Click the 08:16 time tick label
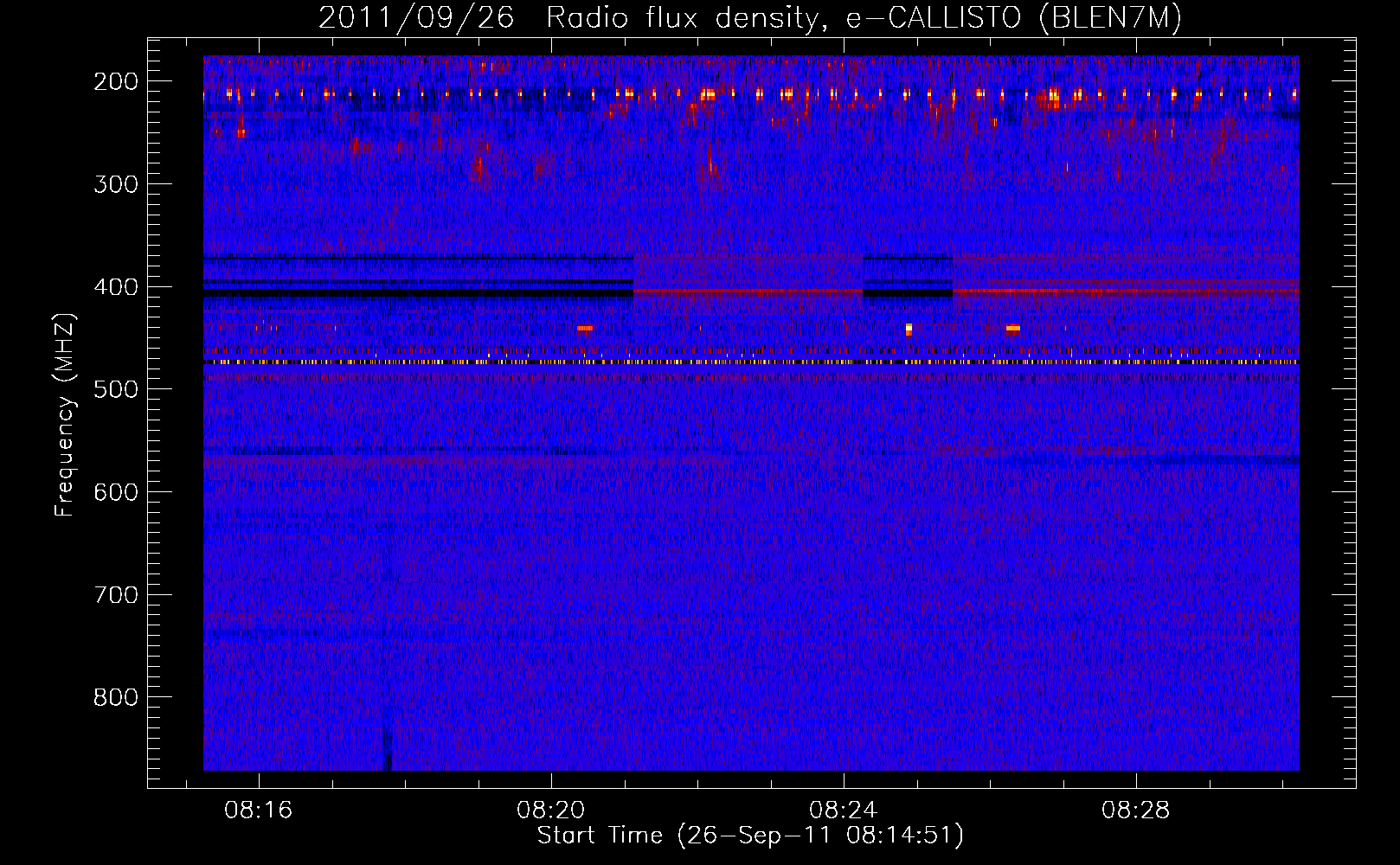Image resolution: width=1400 pixels, height=865 pixels. pos(258,811)
